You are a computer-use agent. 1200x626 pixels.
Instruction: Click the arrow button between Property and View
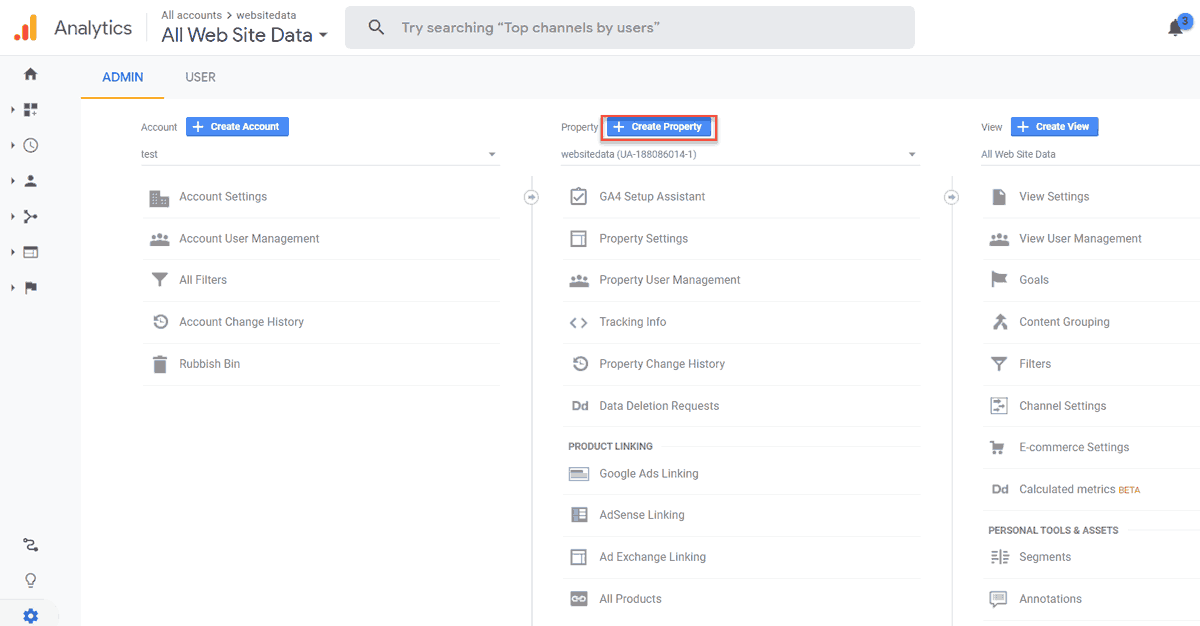tap(951, 197)
